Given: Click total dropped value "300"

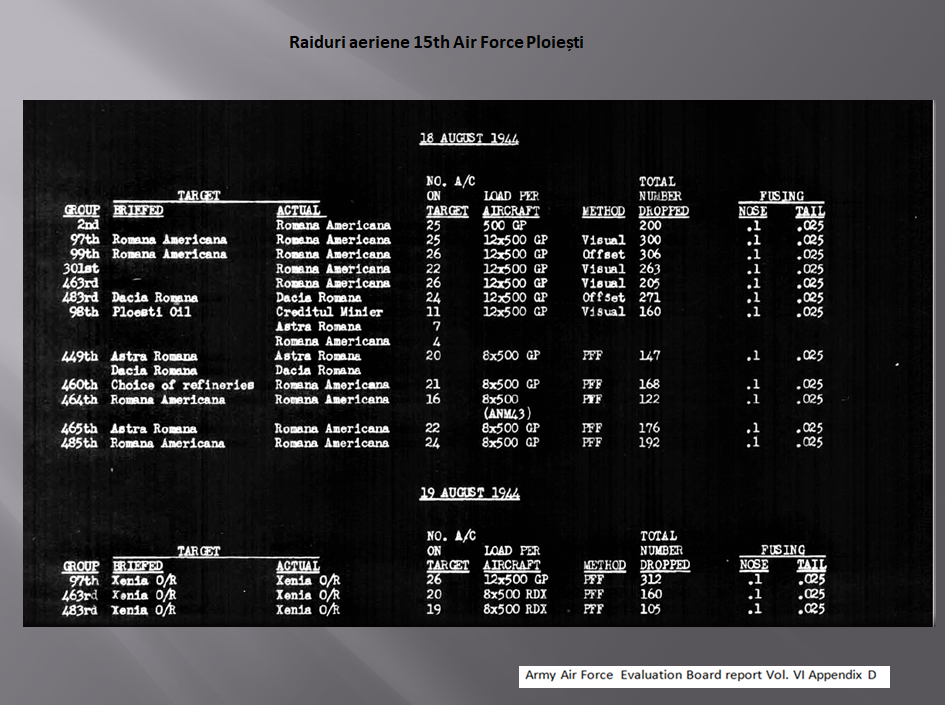Looking at the screenshot, I should point(650,239).
